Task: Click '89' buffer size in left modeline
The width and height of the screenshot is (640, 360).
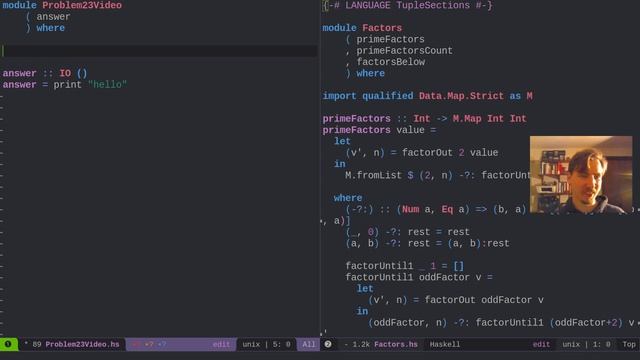Action: click(37, 344)
